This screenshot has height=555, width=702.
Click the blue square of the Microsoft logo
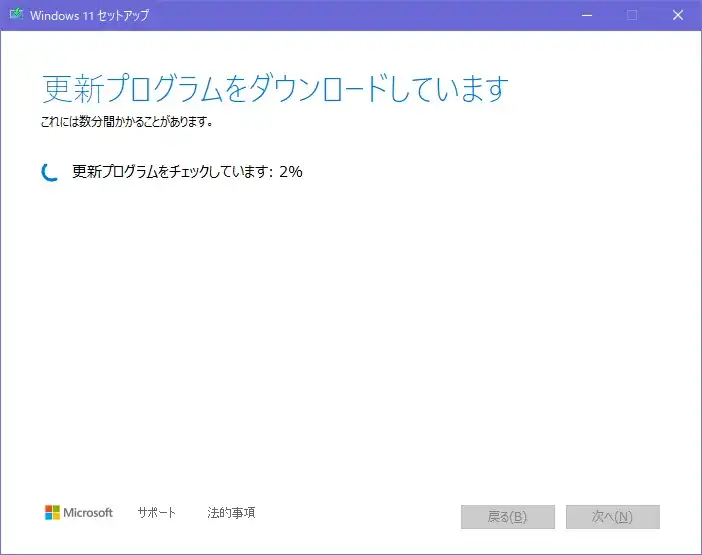click(49, 517)
